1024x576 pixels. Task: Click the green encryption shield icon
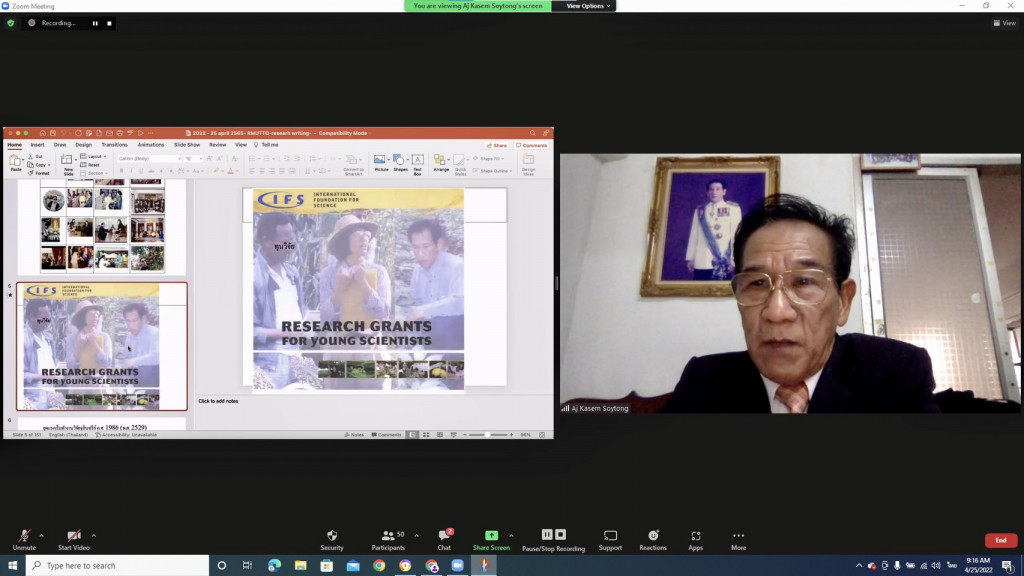tap(11, 23)
